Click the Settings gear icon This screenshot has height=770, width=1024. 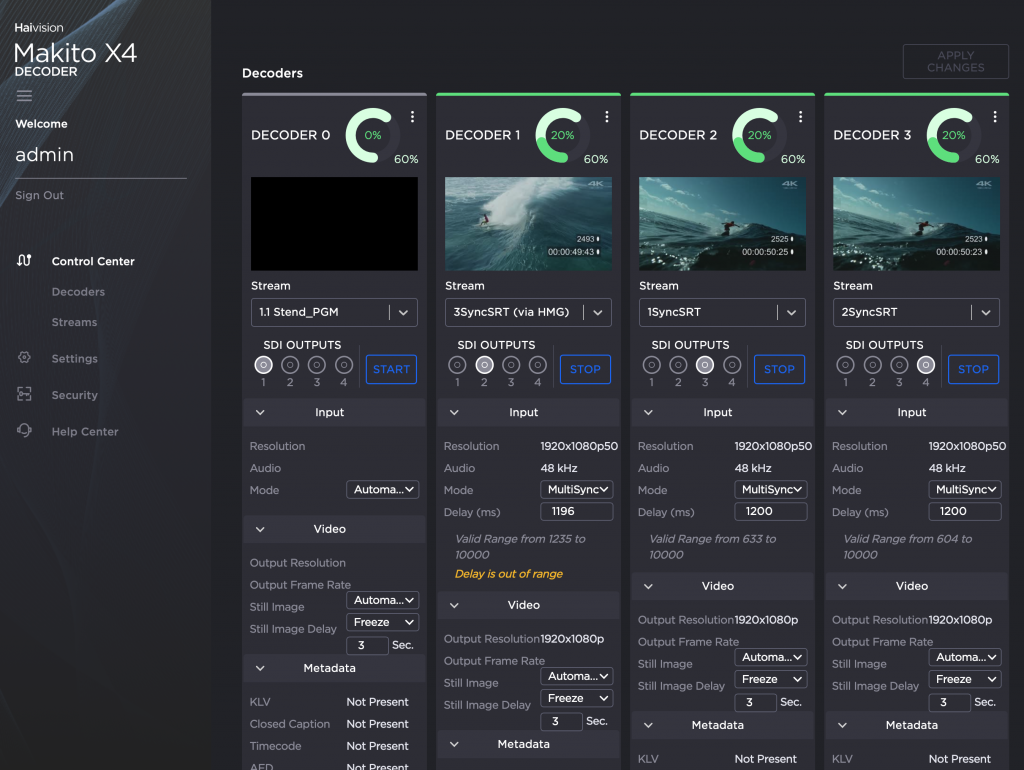(x=24, y=357)
